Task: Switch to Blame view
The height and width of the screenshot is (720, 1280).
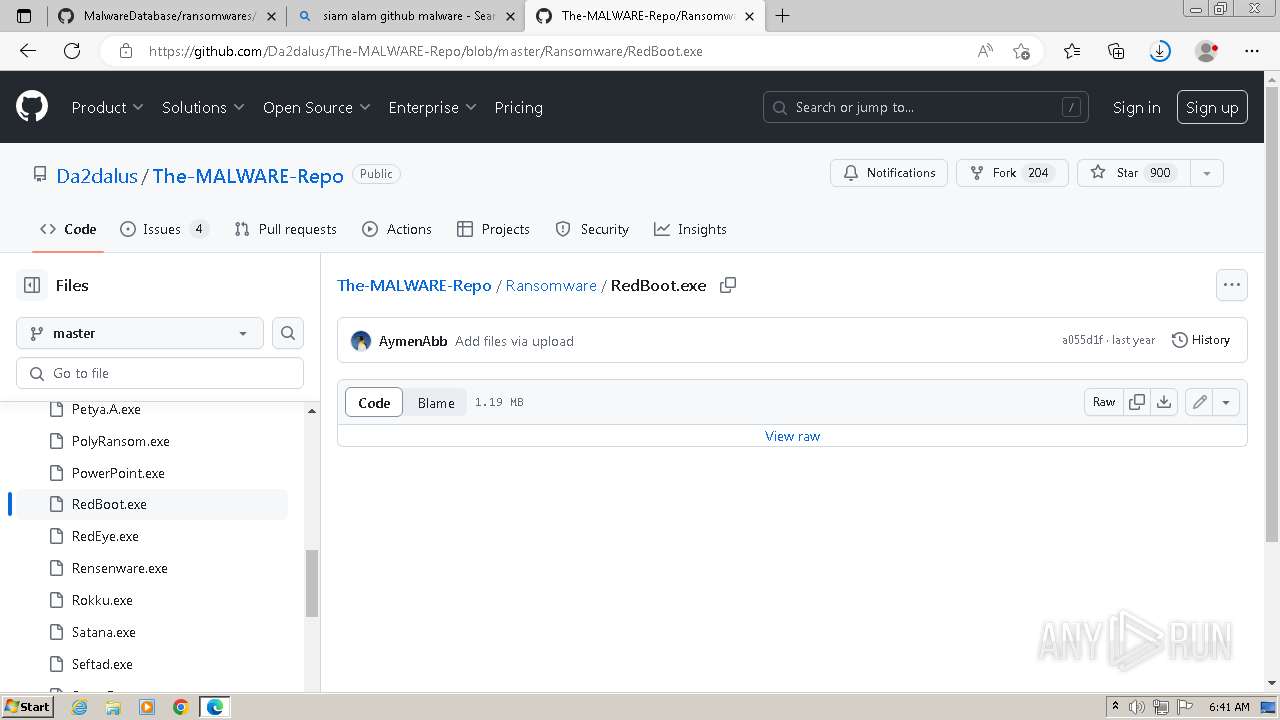Action: click(436, 402)
